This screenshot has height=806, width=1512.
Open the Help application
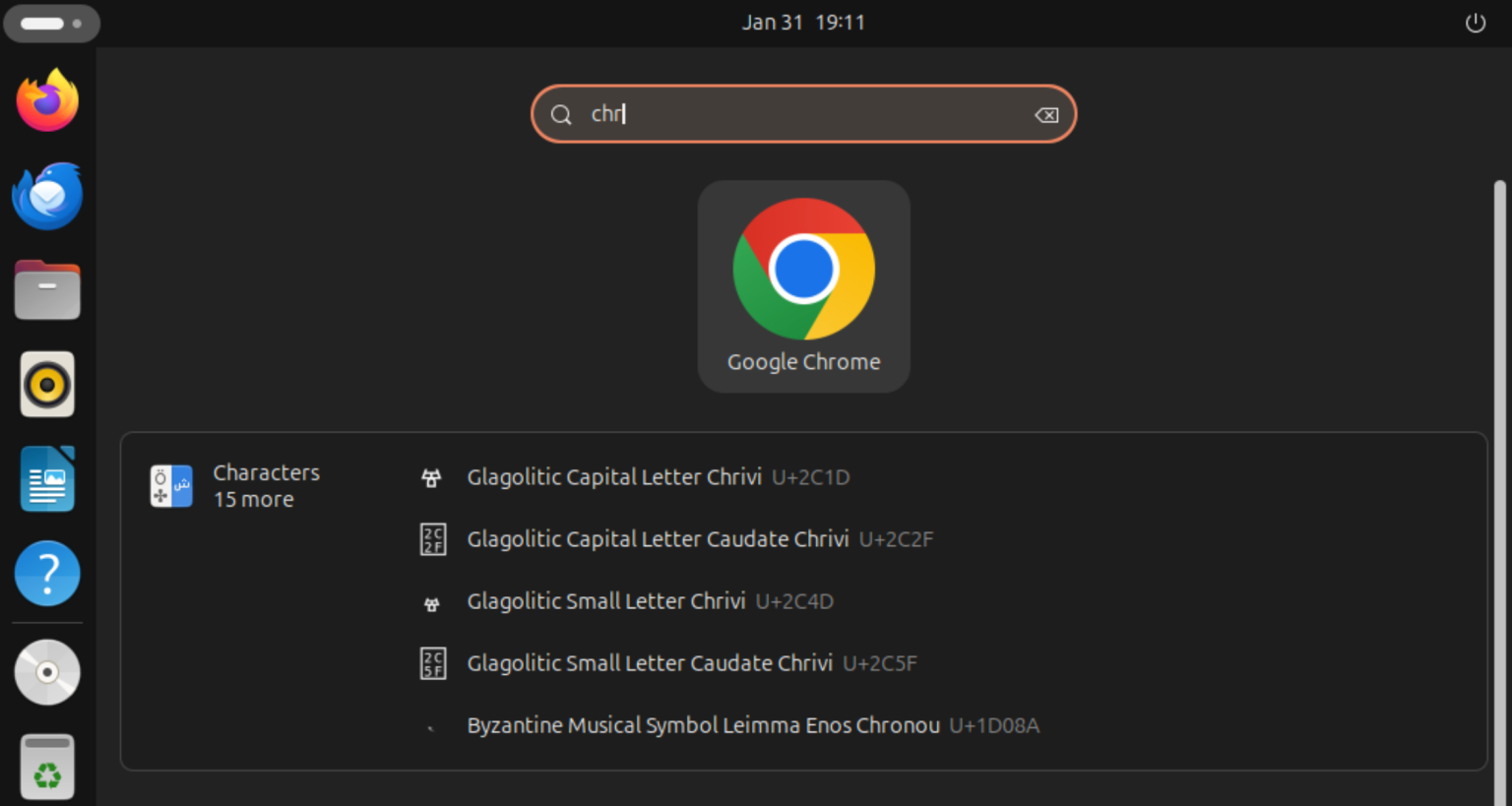pyautogui.click(x=46, y=573)
